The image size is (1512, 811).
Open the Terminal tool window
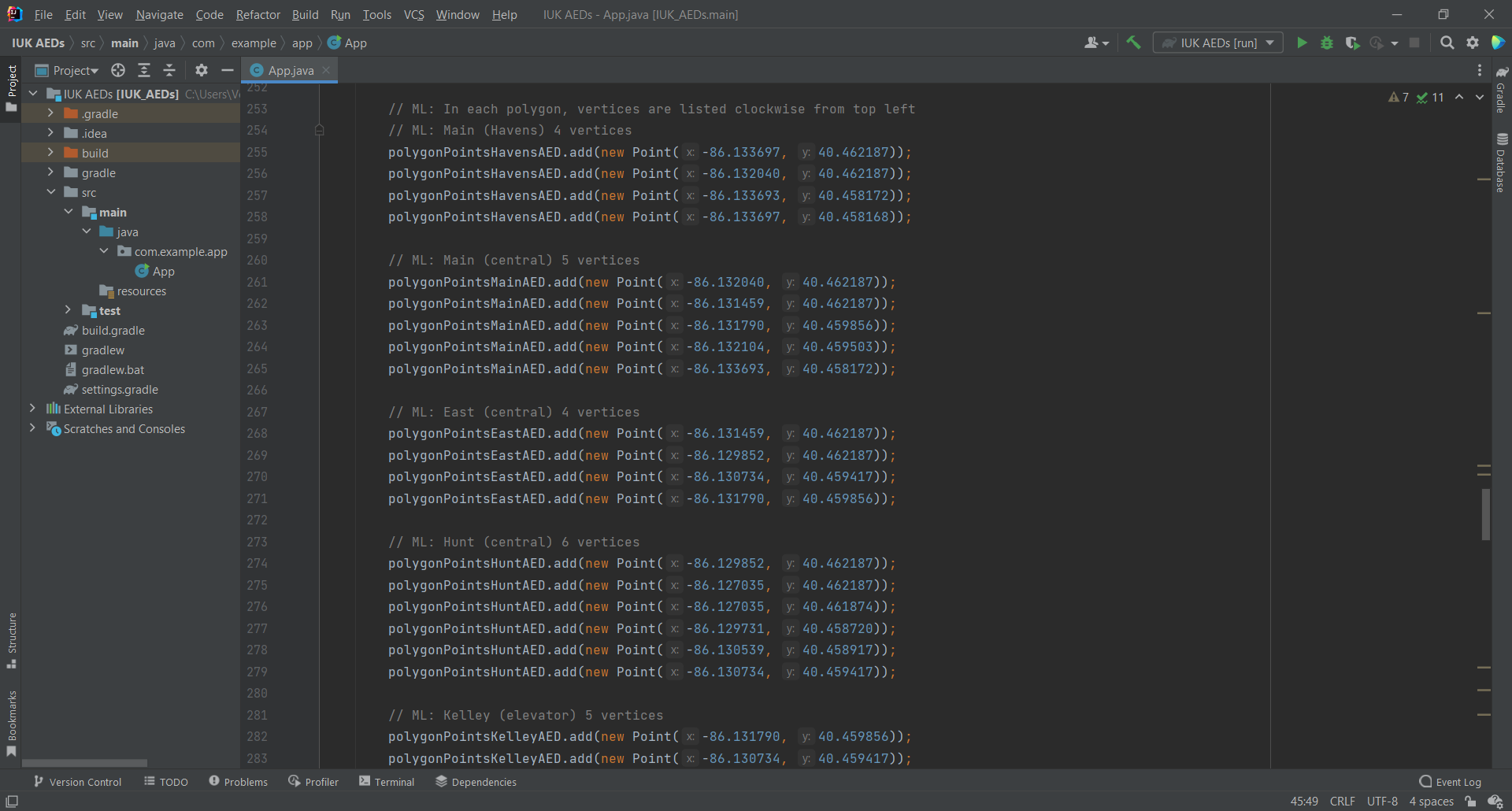(387, 782)
